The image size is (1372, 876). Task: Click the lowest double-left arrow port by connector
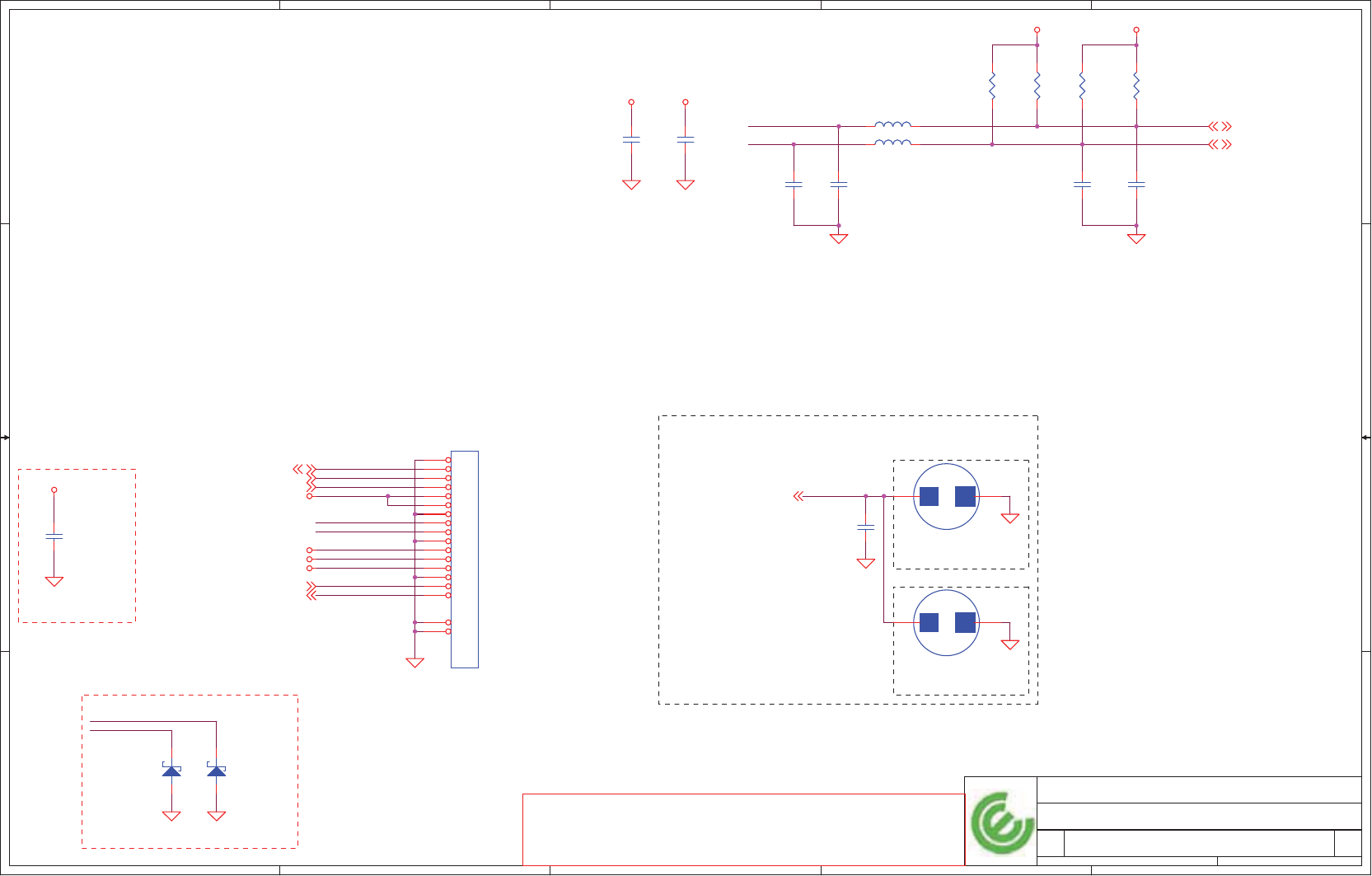[x=311, y=595]
